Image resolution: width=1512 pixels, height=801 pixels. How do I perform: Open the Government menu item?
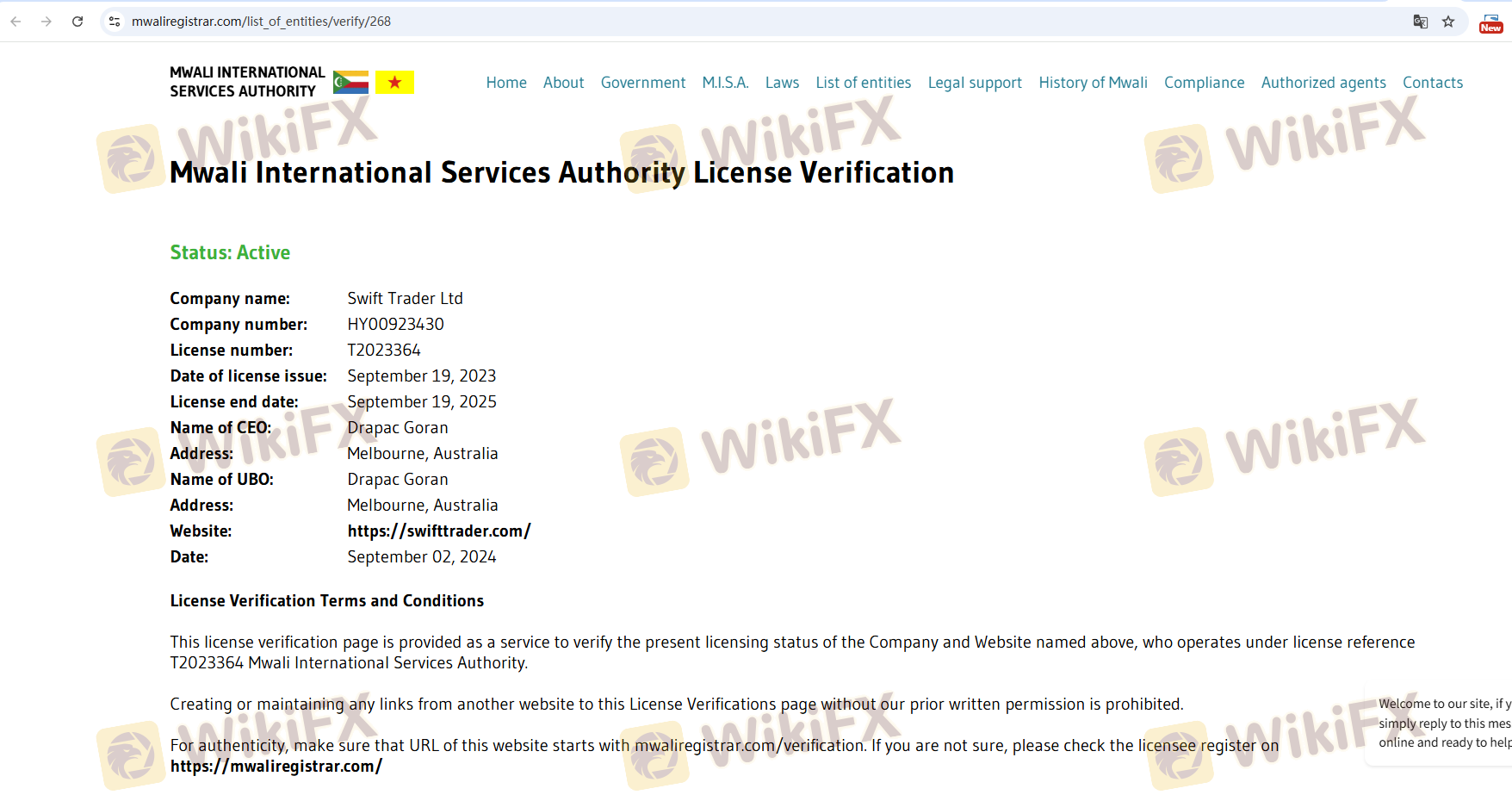(643, 83)
